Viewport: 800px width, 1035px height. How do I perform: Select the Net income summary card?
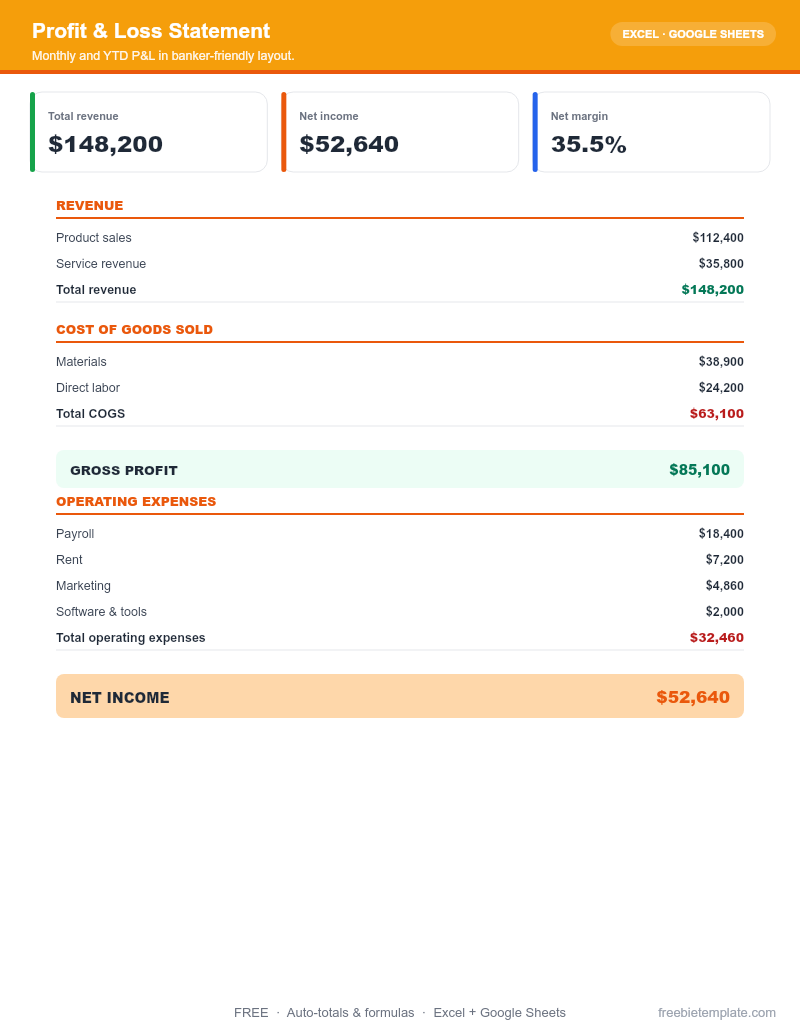[400, 132]
